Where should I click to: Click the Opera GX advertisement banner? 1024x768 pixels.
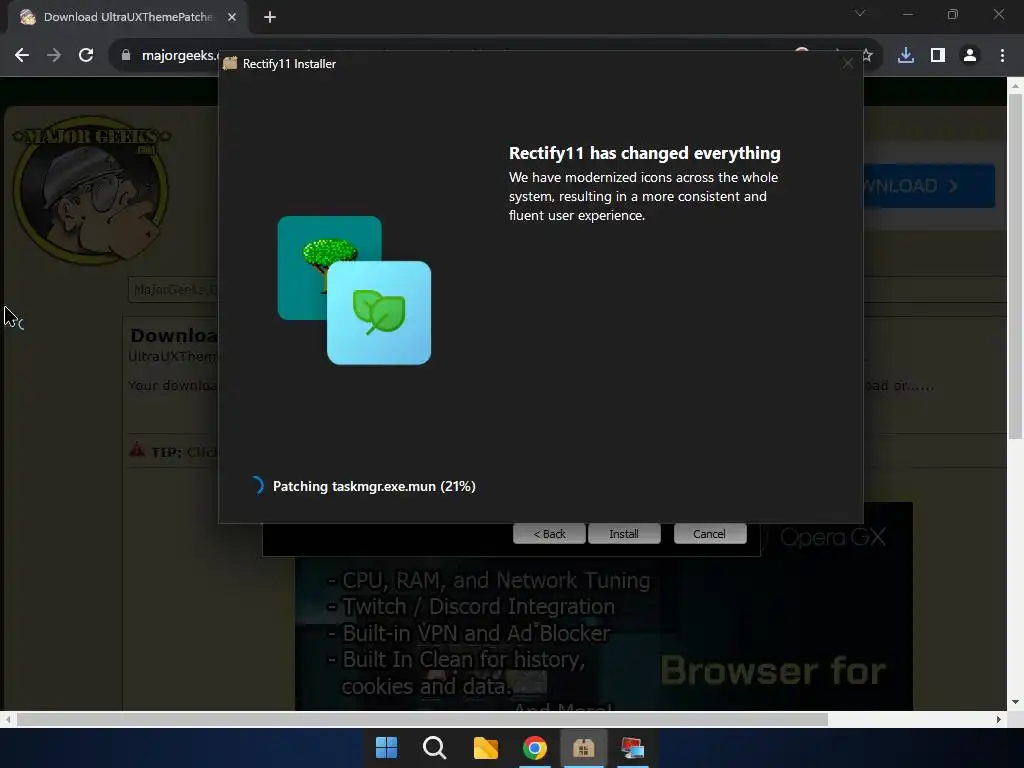tap(604, 631)
